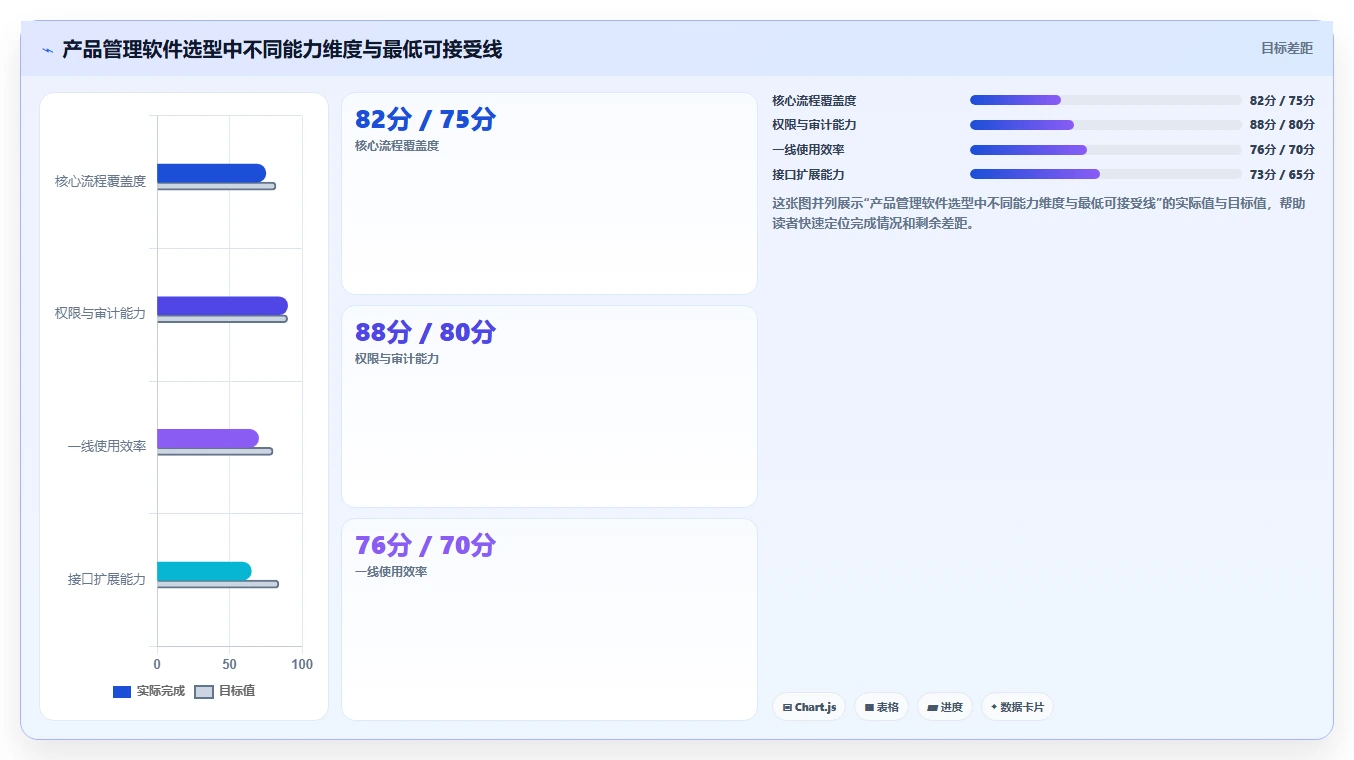This screenshot has height=760, width=1354.
Task: Click the small 88分 / 80分 value in the progress list
Action: (1282, 125)
